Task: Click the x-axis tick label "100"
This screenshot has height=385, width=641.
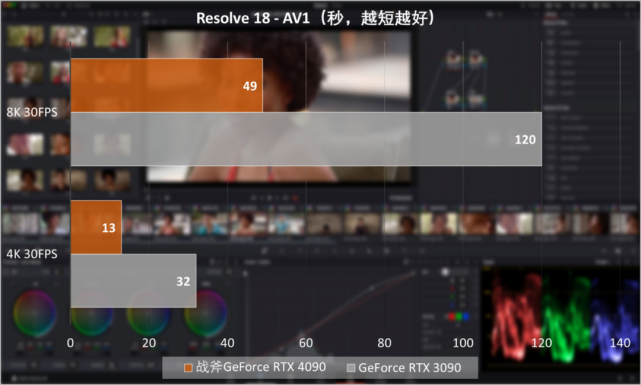Action: 463,342
